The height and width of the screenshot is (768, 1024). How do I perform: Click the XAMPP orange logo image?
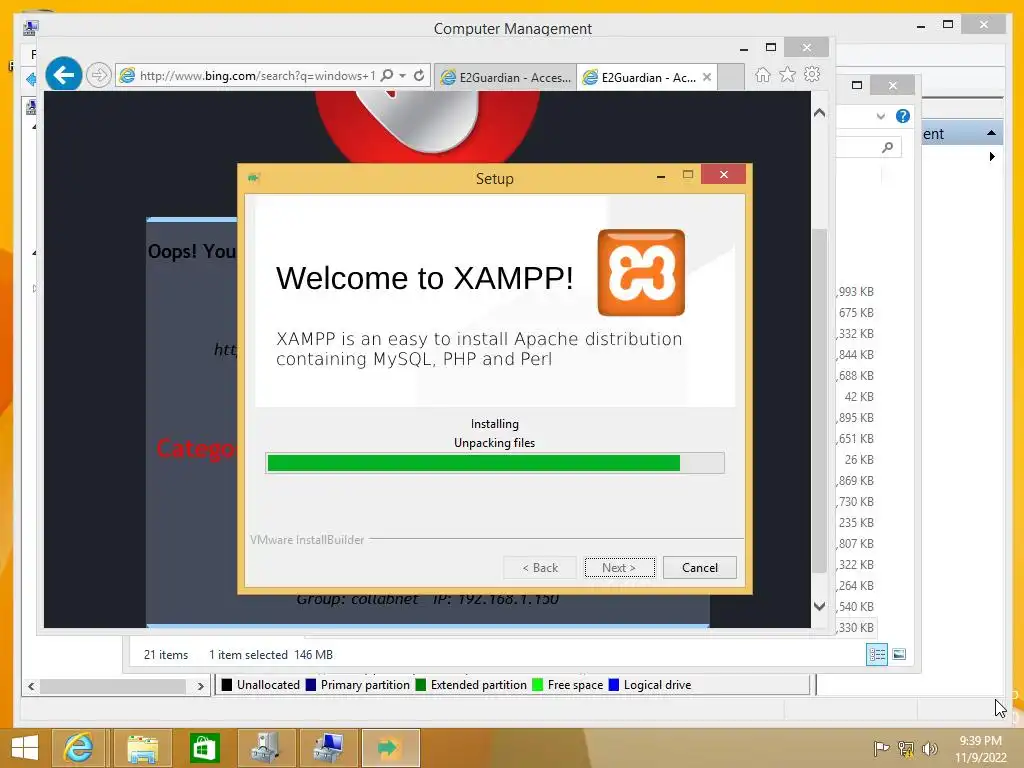point(641,272)
